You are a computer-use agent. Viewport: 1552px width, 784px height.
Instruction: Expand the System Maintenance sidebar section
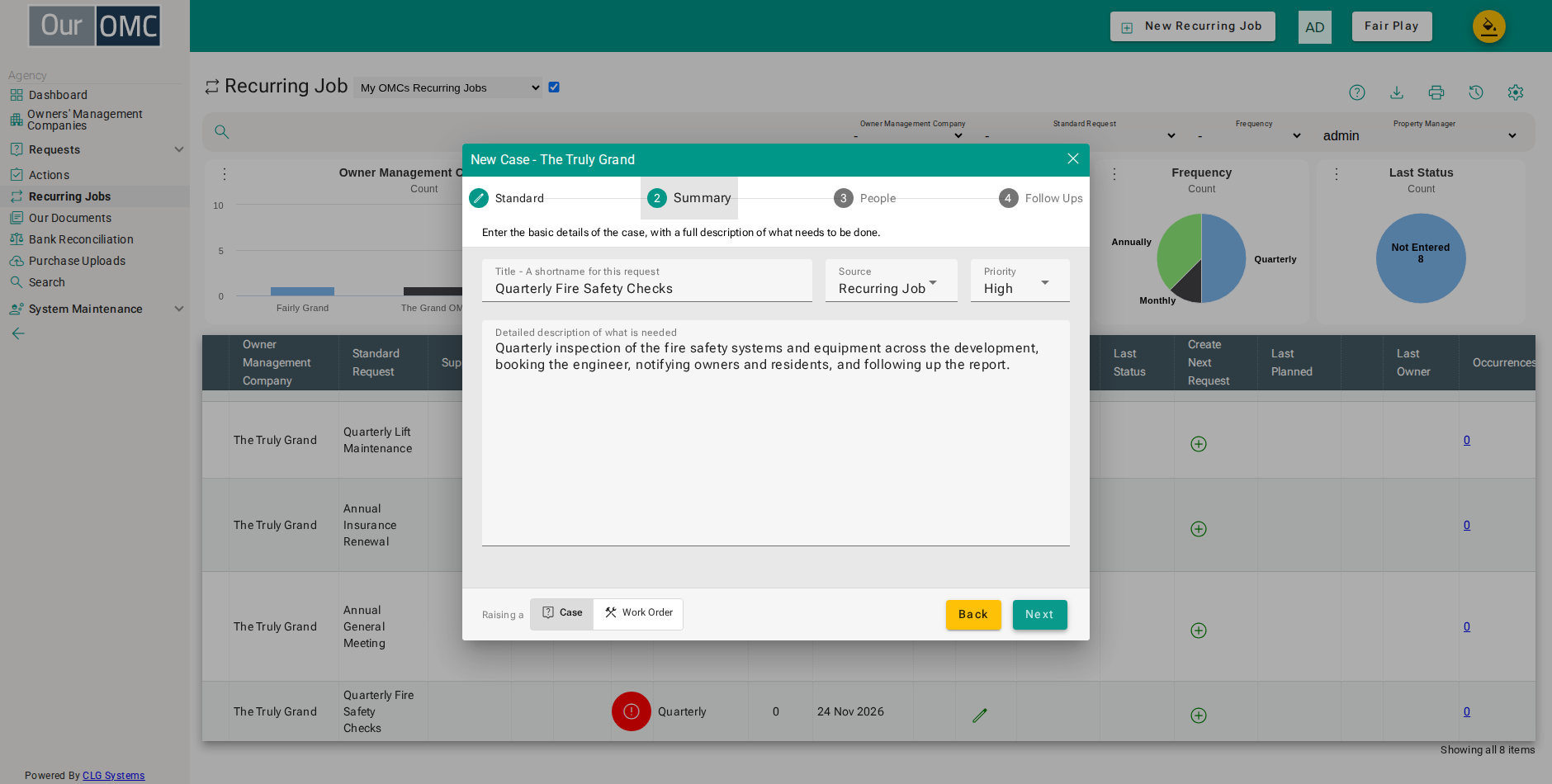(96, 309)
